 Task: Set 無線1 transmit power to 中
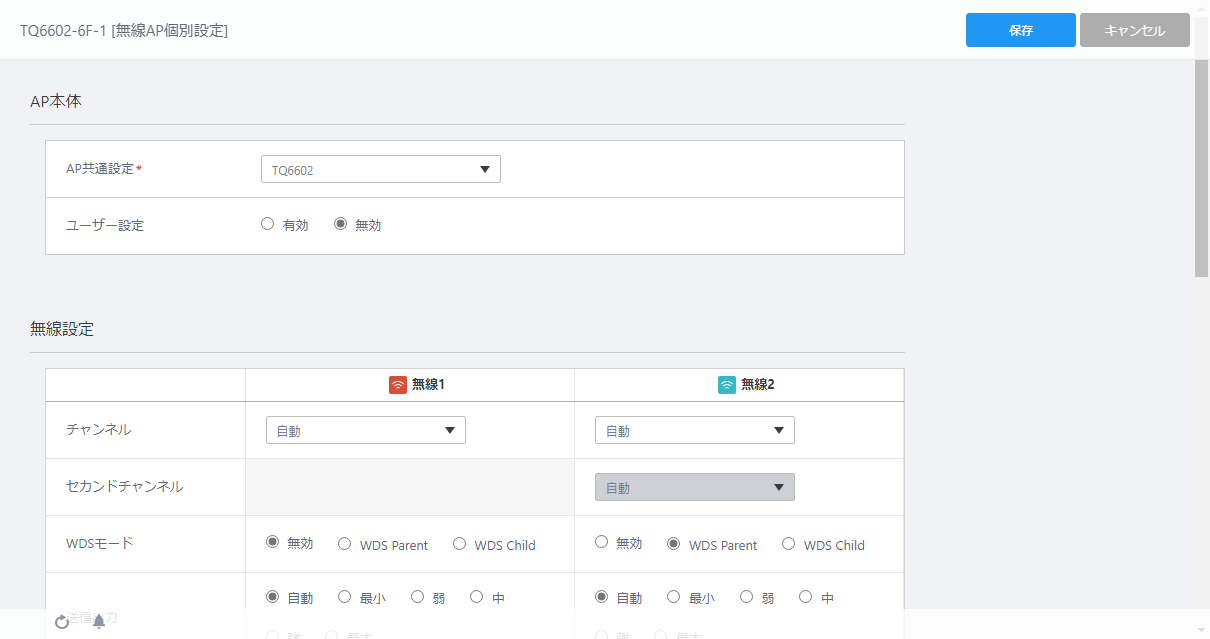pos(476,597)
